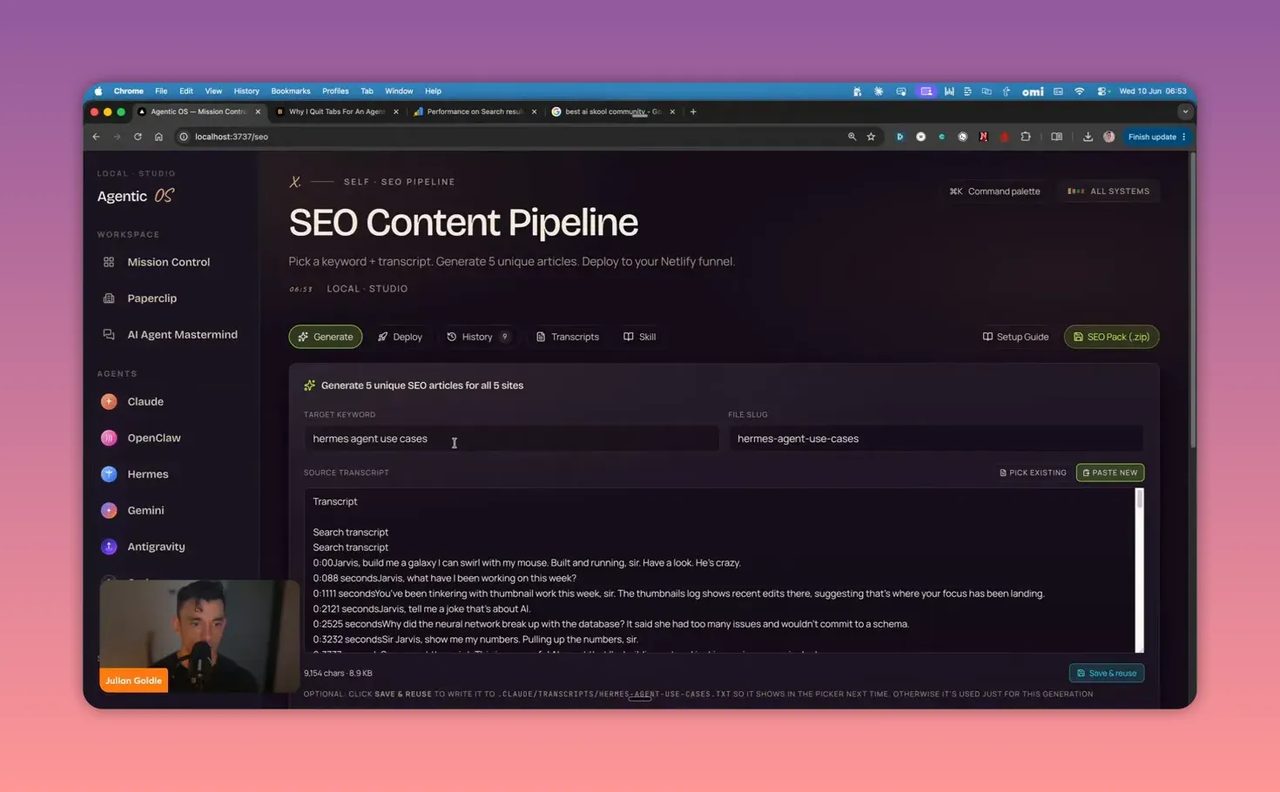Click the PASTE NEW button
Screen dimensions: 1280x792
click(1110, 472)
